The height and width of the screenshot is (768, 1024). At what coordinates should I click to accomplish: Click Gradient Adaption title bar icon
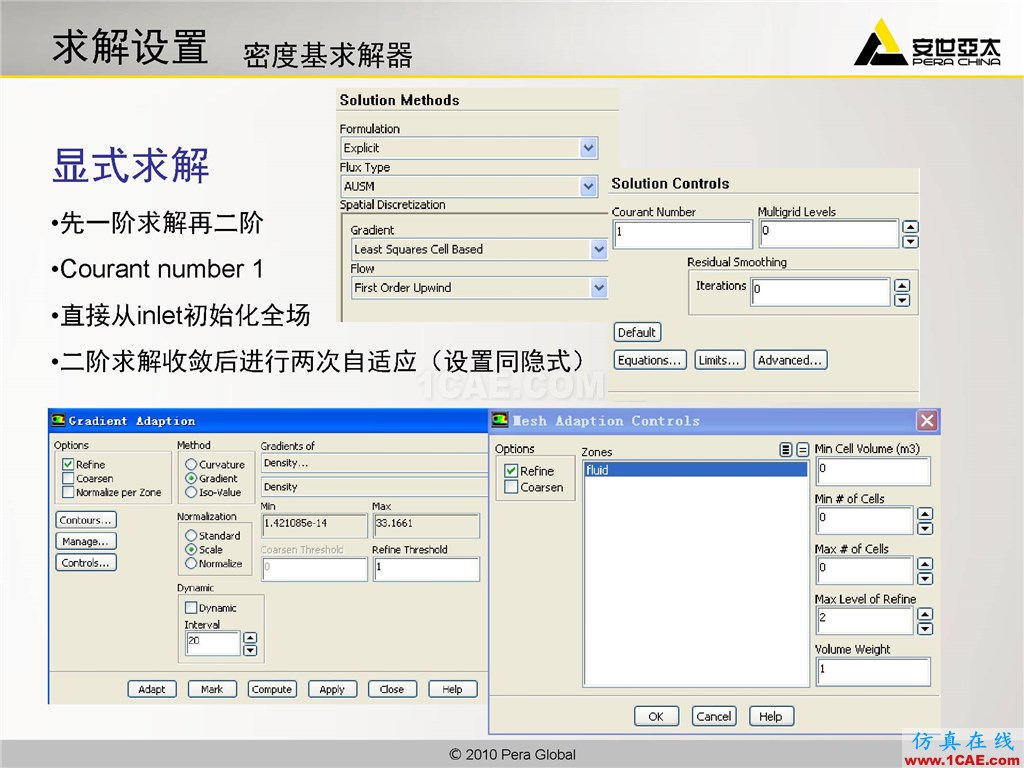(x=59, y=420)
